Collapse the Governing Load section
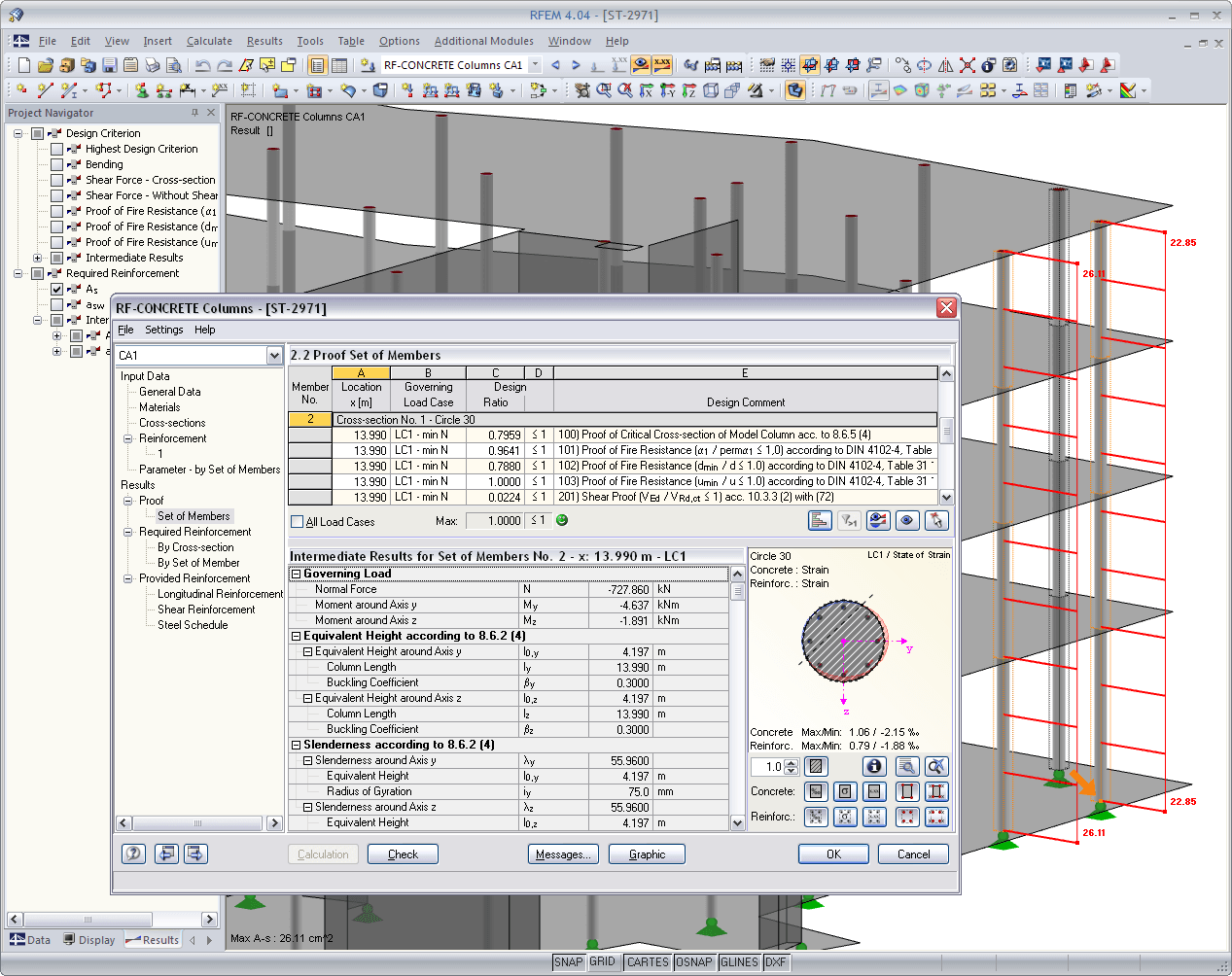The height and width of the screenshot is (976, 1232). [x=296, y=575]
